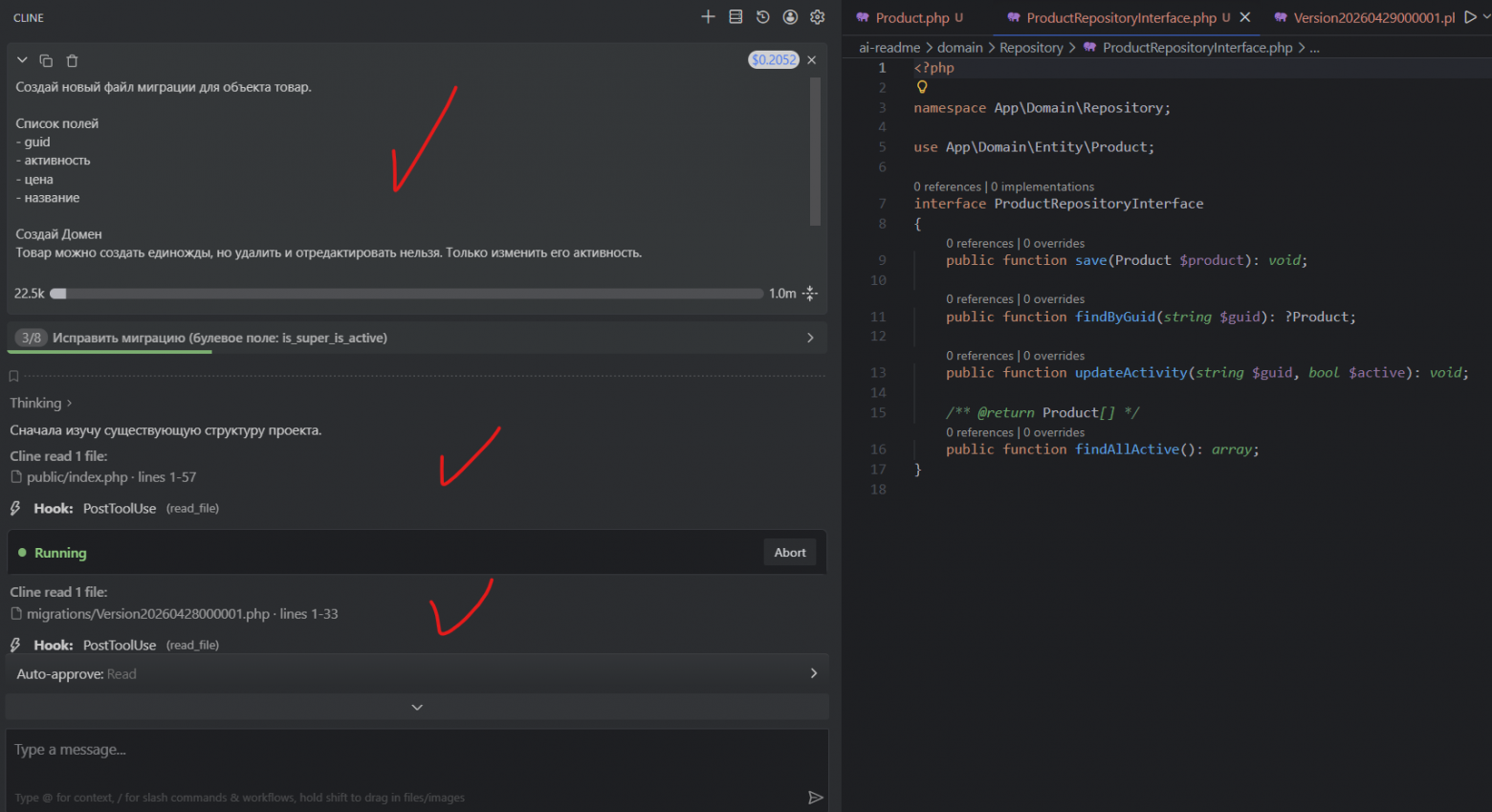Copy the task prompt text
This screenshot has height=812, width=1492.
click(46, 60)
